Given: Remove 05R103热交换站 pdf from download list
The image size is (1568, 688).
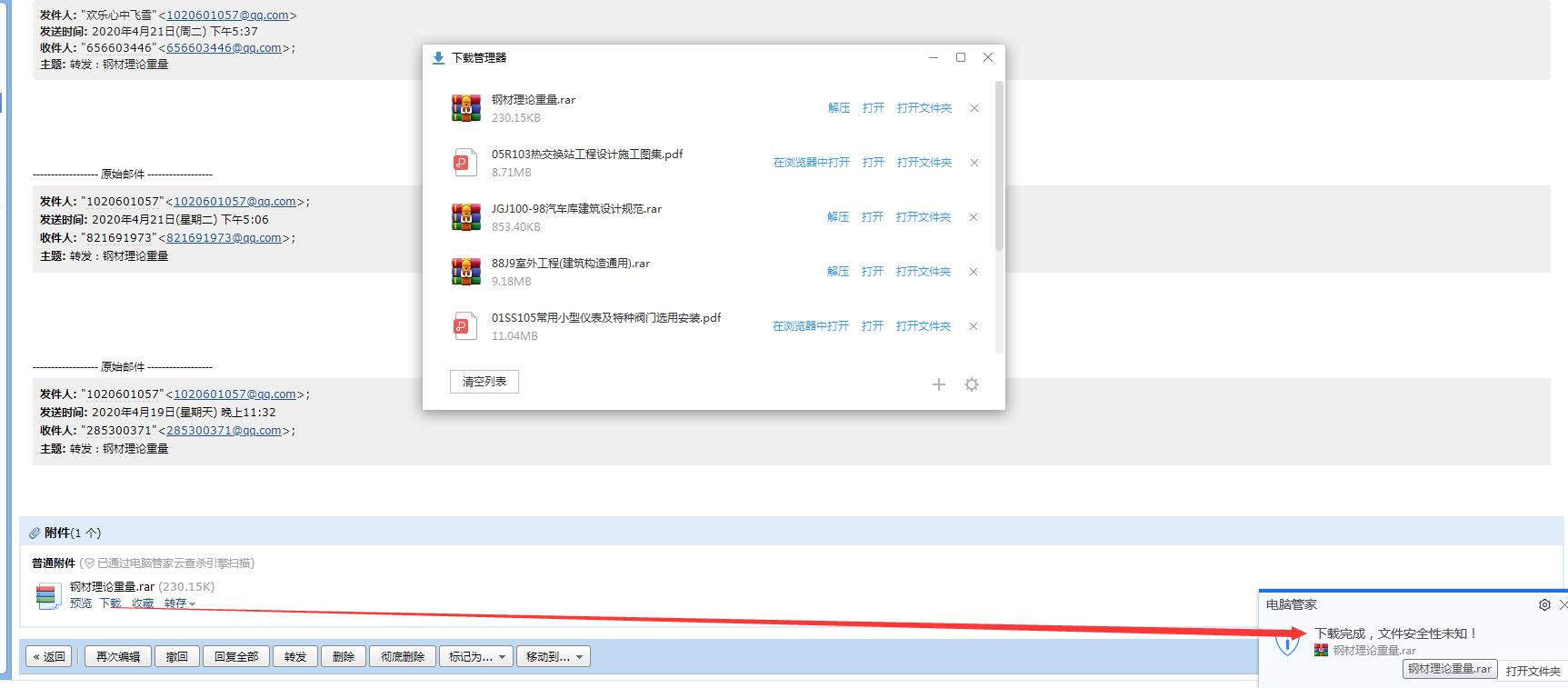Looking at the screenshot, I should tap(974, 163).
